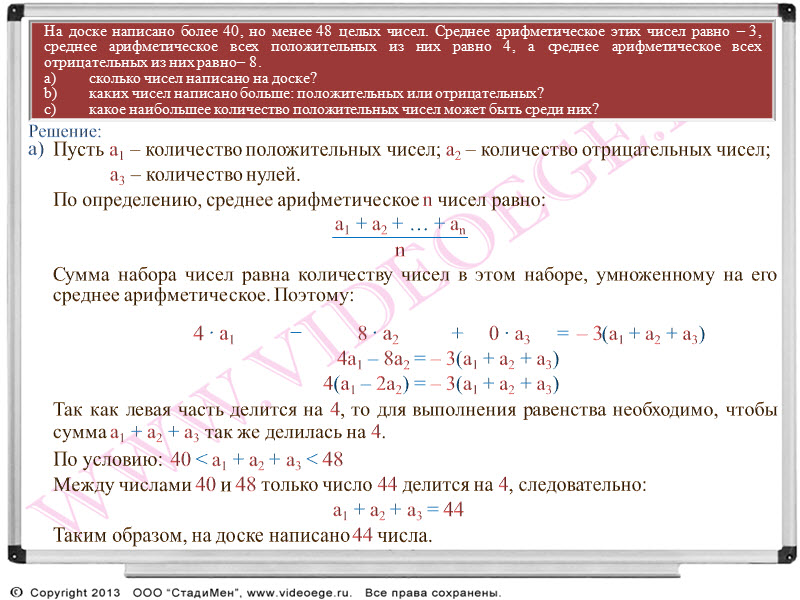The image size is (800, 600).
Task: Click the problem statement line starting "На доске написано более 40"
Action: 402,31
